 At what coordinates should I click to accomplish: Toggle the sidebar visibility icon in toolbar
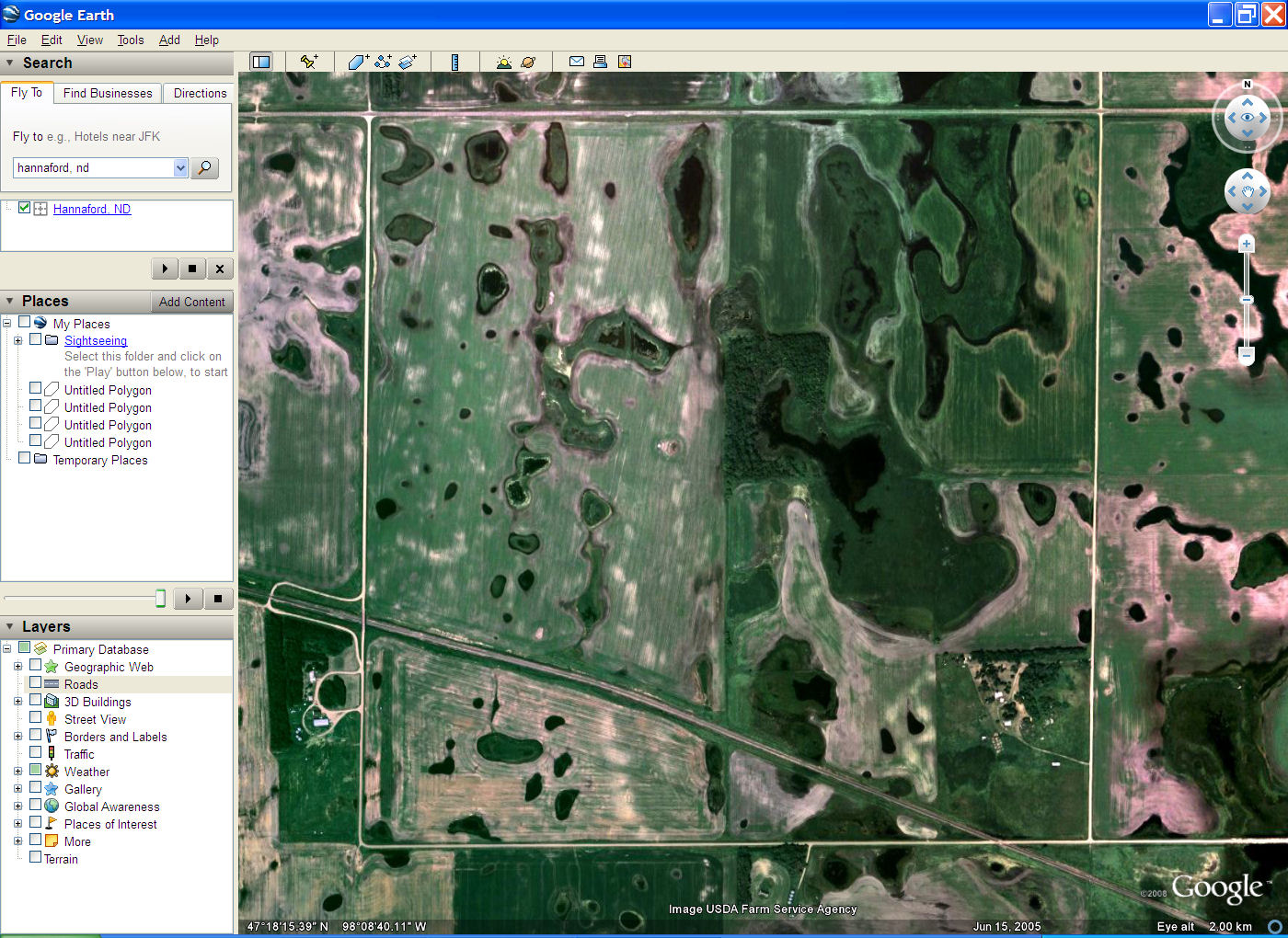[x=261, y=62]
